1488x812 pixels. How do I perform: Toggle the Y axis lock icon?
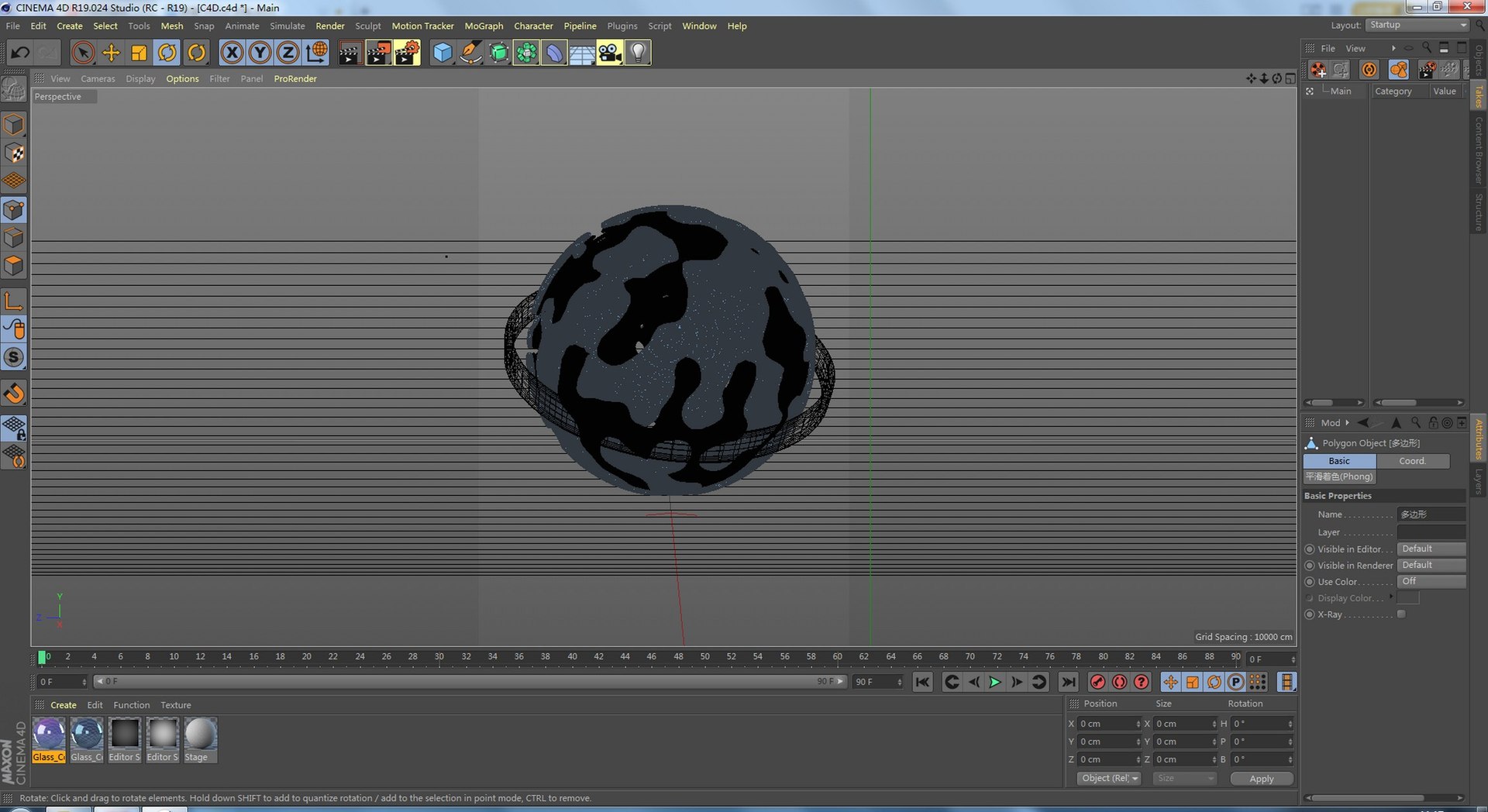(x=260, y=53)
